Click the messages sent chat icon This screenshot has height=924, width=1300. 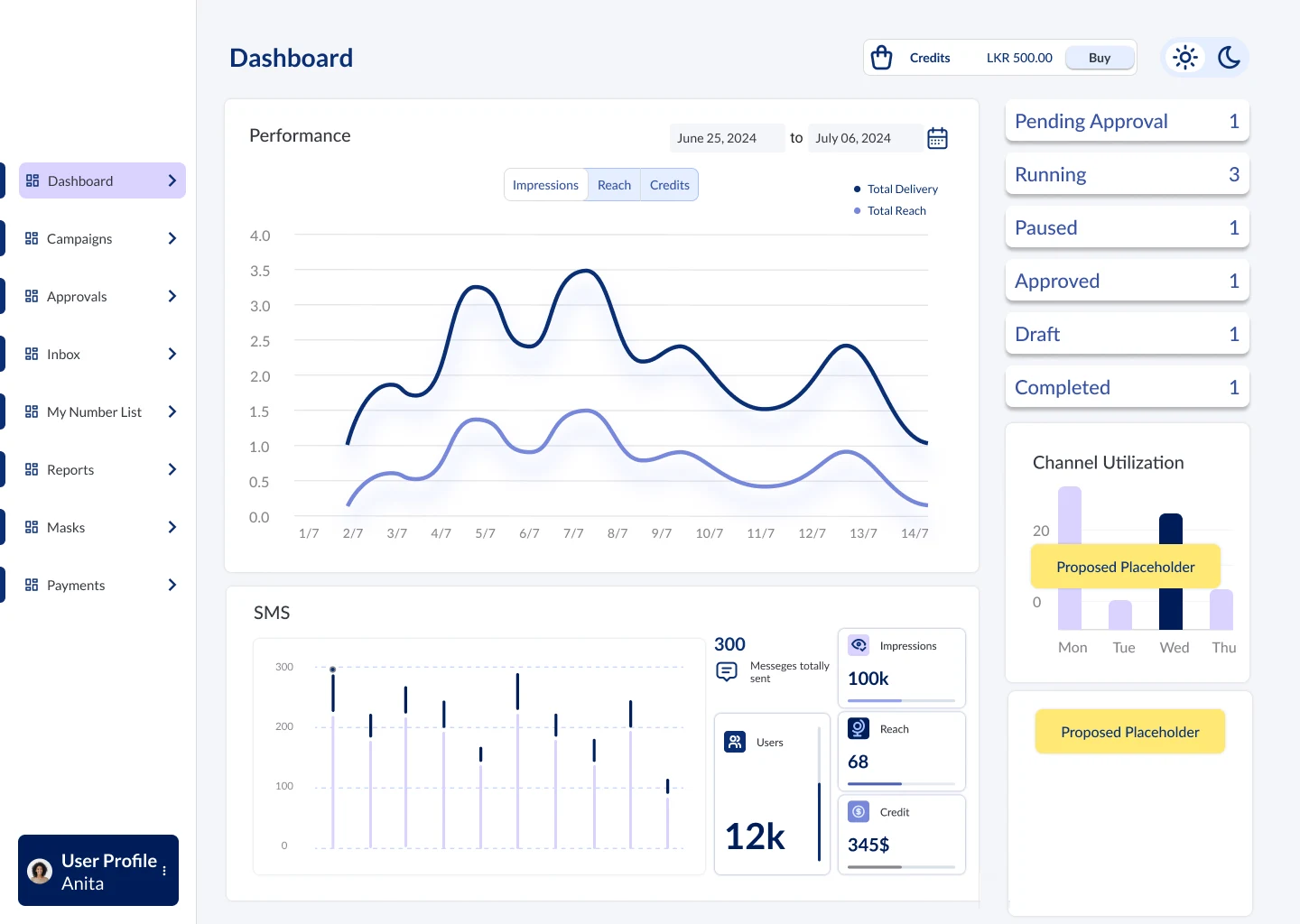point(727,671)
